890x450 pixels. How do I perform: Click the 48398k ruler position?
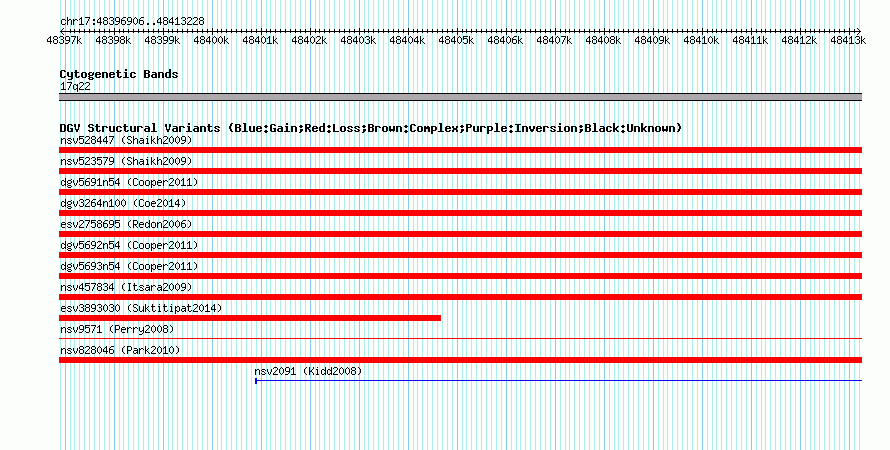113,40
